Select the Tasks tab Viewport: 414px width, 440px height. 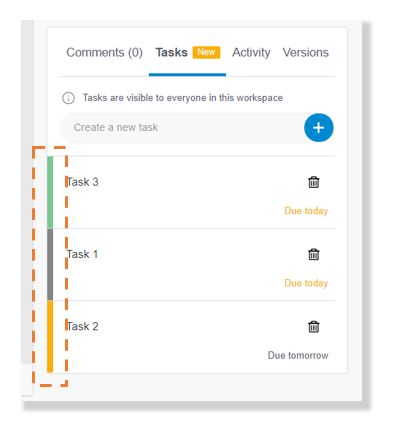(x=171, y=52)
